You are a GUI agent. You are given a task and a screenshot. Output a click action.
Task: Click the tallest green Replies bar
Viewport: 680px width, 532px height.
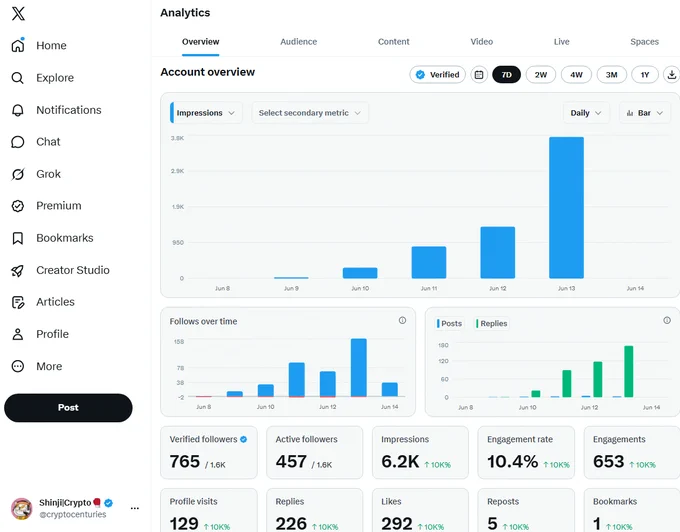point(628,372)
